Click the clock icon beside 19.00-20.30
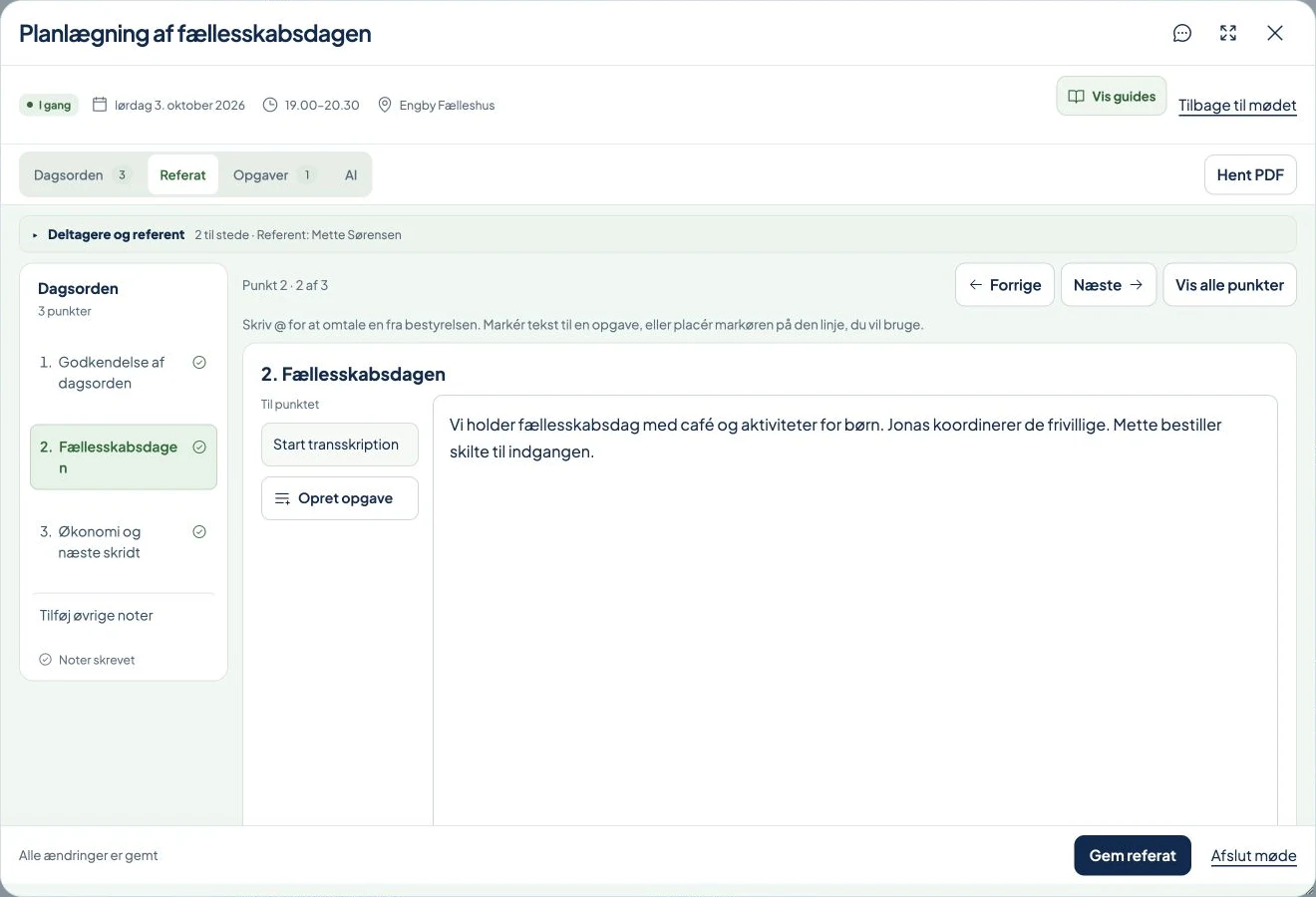1316x897 pixels. pyautogui.click(x=270, y=105)
